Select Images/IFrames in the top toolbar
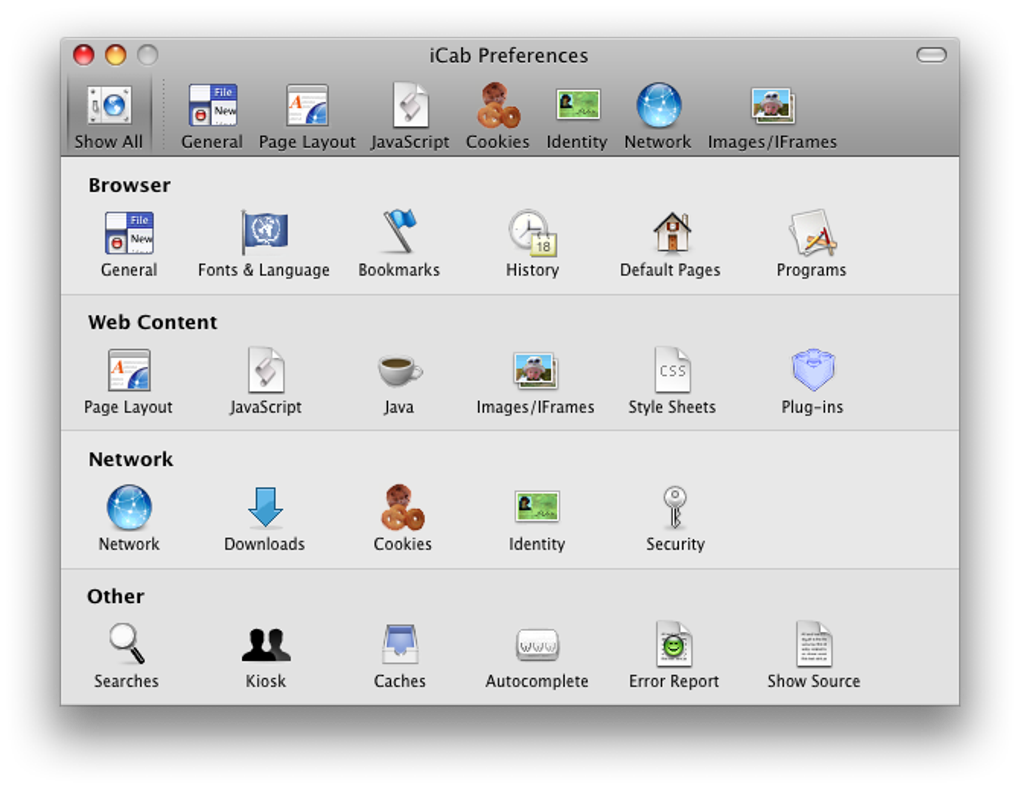Screen dimensions: 1020x789 (772, 117)
